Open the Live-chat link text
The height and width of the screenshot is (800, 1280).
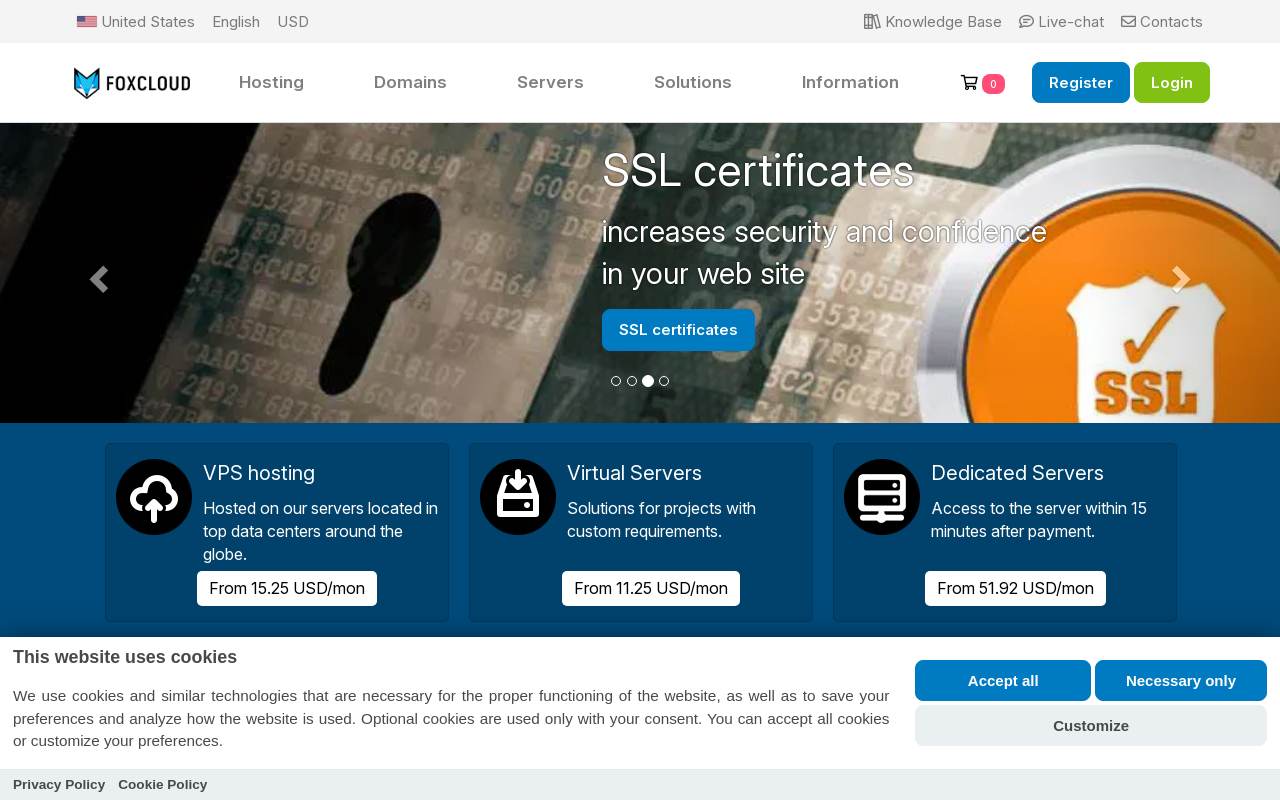point(1071,22)
